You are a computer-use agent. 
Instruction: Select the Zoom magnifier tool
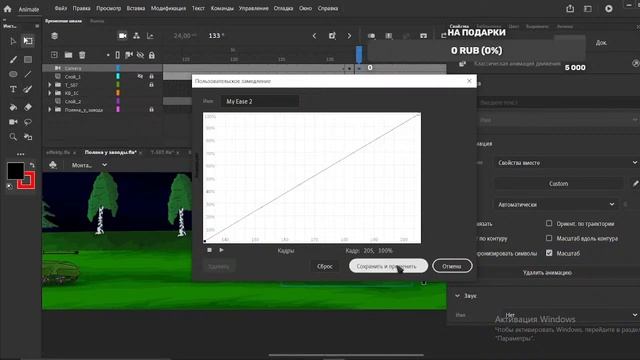13,137
